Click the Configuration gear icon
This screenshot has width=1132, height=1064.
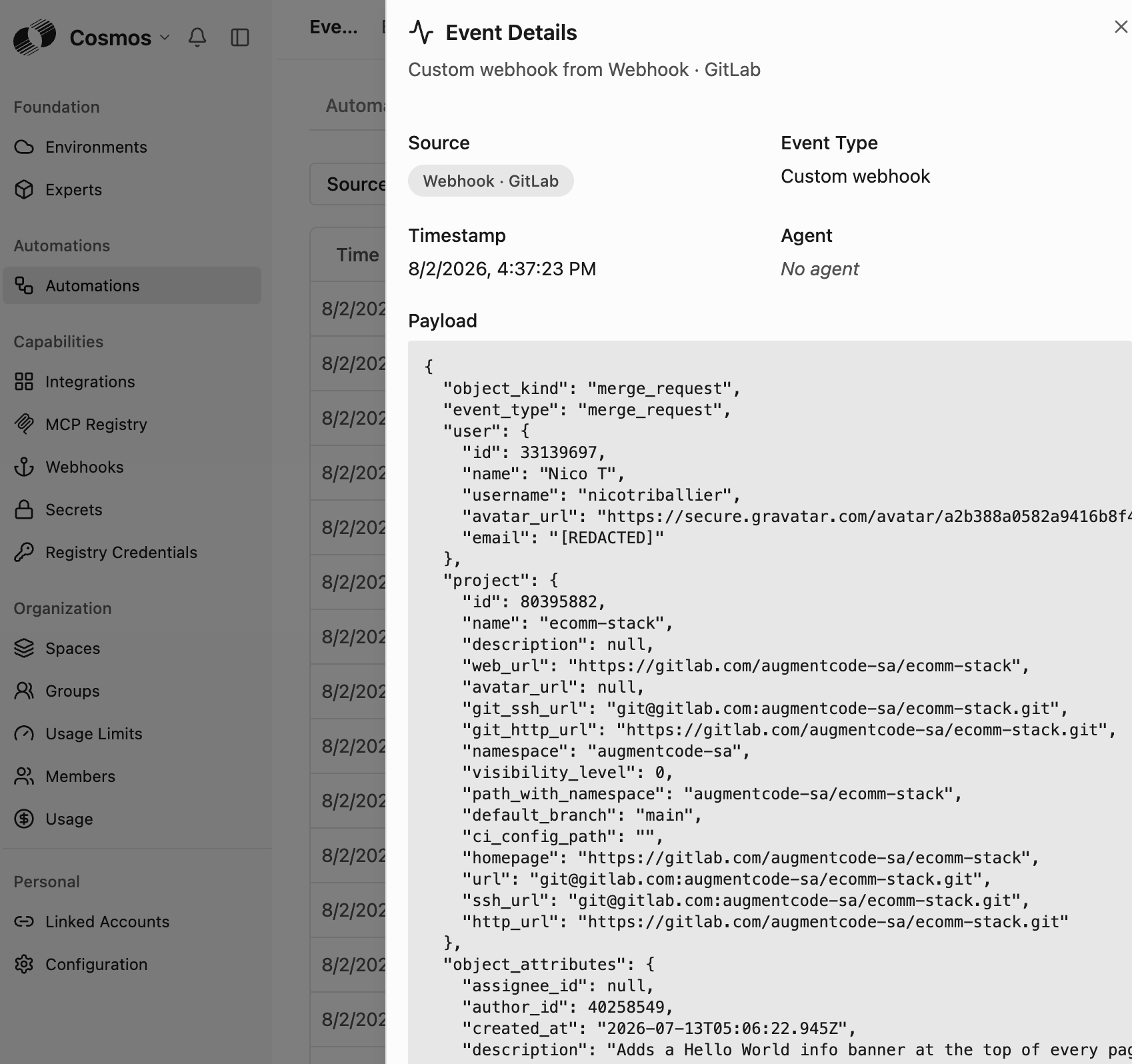pyautogui.click(x=24, y=965)
